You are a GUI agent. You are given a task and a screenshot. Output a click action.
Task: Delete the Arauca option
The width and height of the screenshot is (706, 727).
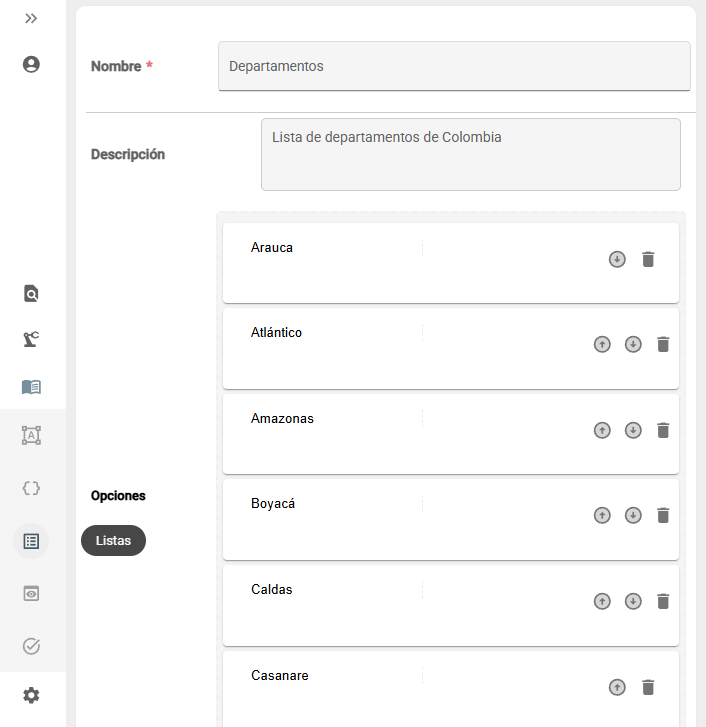[x=648, y=259]
